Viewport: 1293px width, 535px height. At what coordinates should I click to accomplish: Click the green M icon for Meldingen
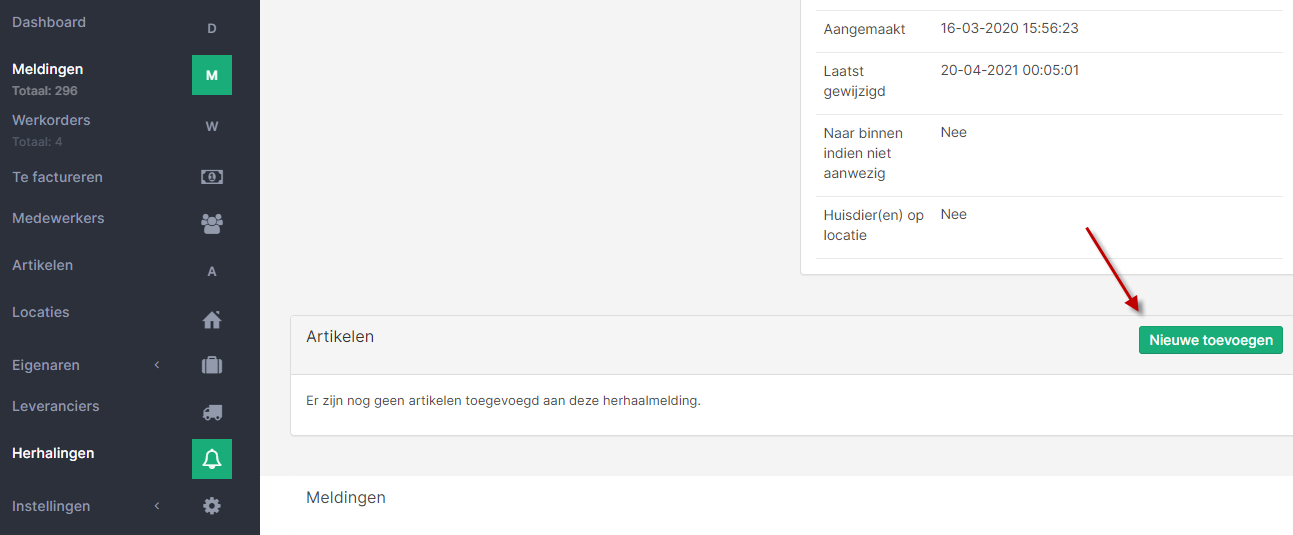pyautogui.click(x=212, y=75)
